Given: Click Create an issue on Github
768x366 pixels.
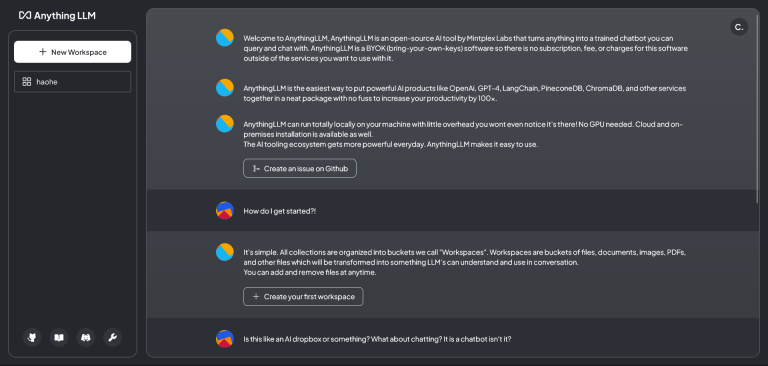Looking at the screenshot, I should pos(300,169).
